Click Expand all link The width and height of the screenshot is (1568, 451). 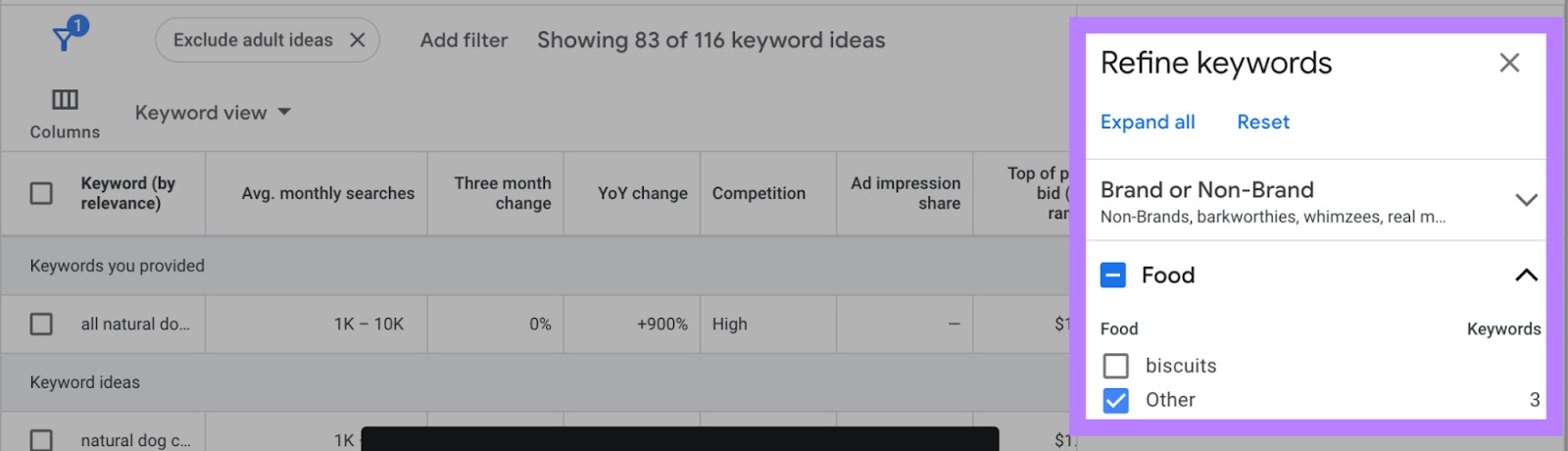1148,123
